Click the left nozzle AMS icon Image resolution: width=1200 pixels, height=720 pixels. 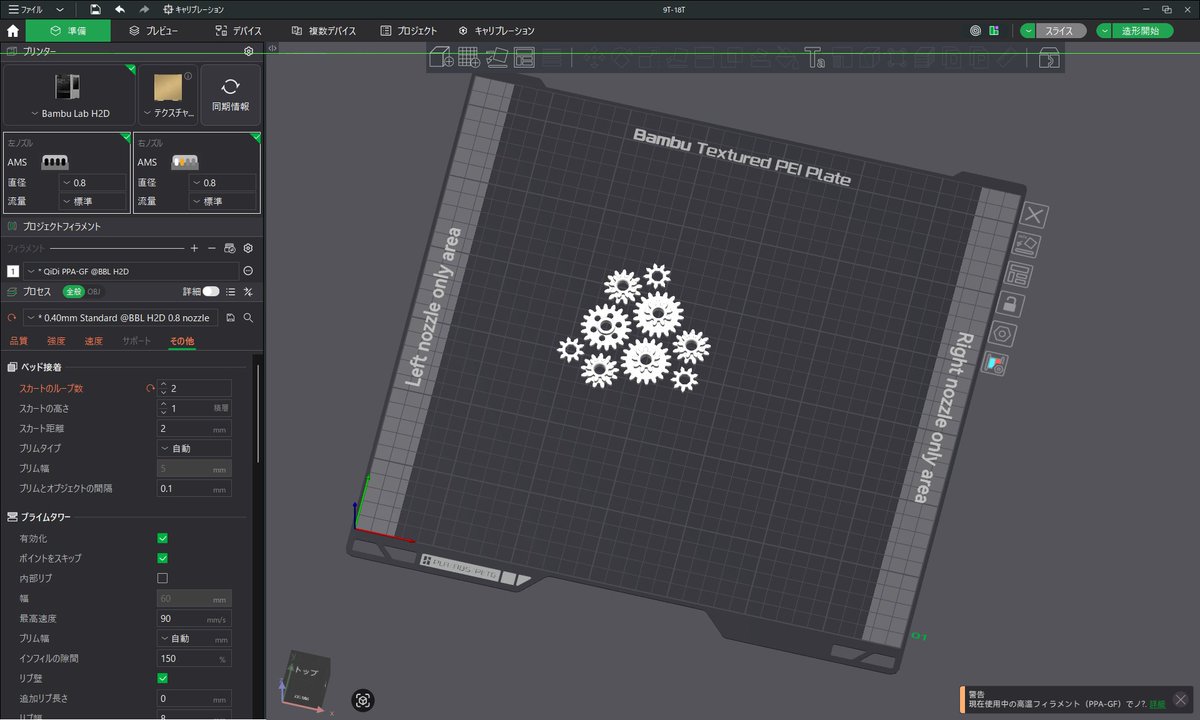[x=54, y=162]
